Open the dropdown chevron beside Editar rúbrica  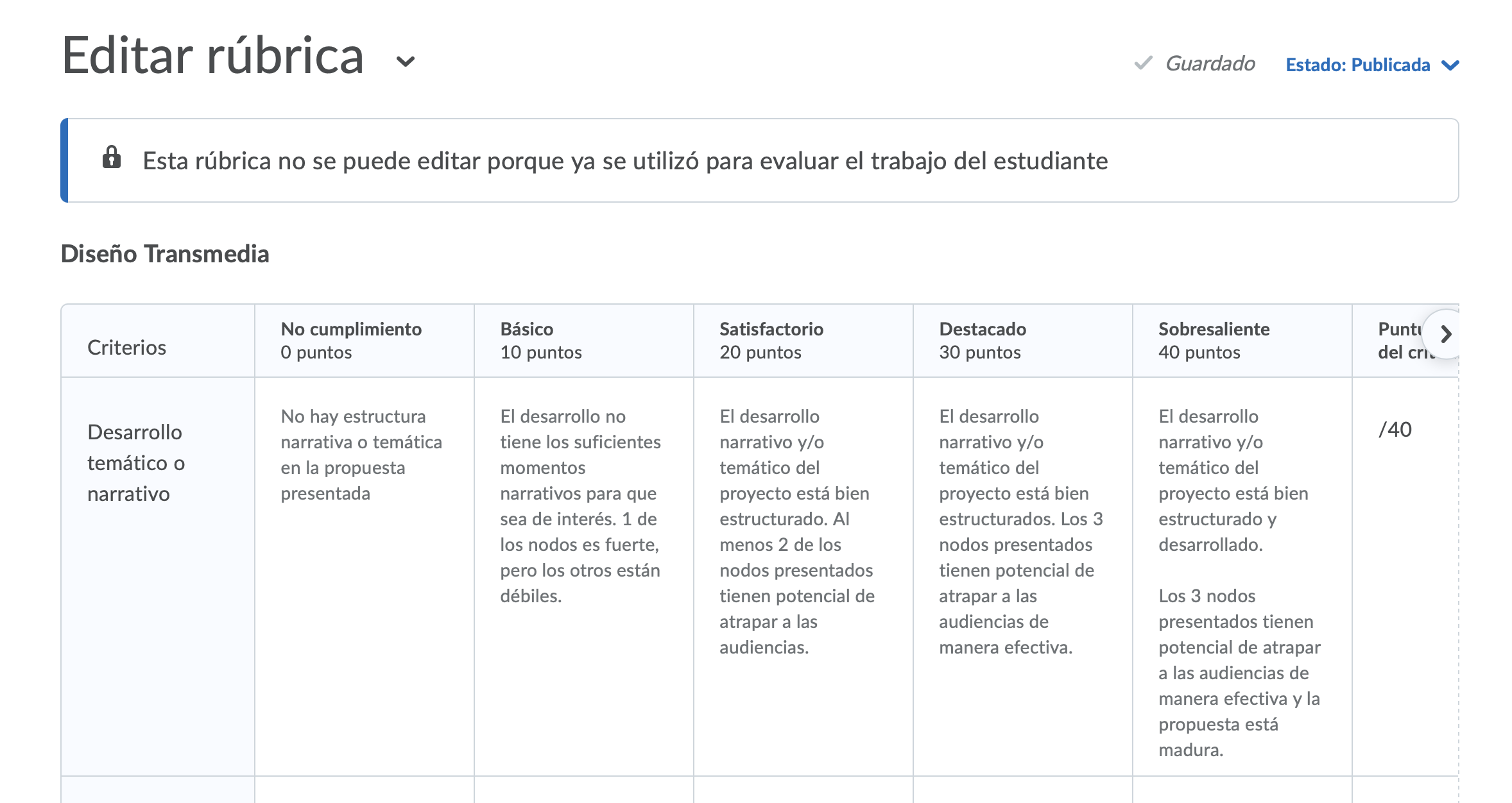(406, 62)
